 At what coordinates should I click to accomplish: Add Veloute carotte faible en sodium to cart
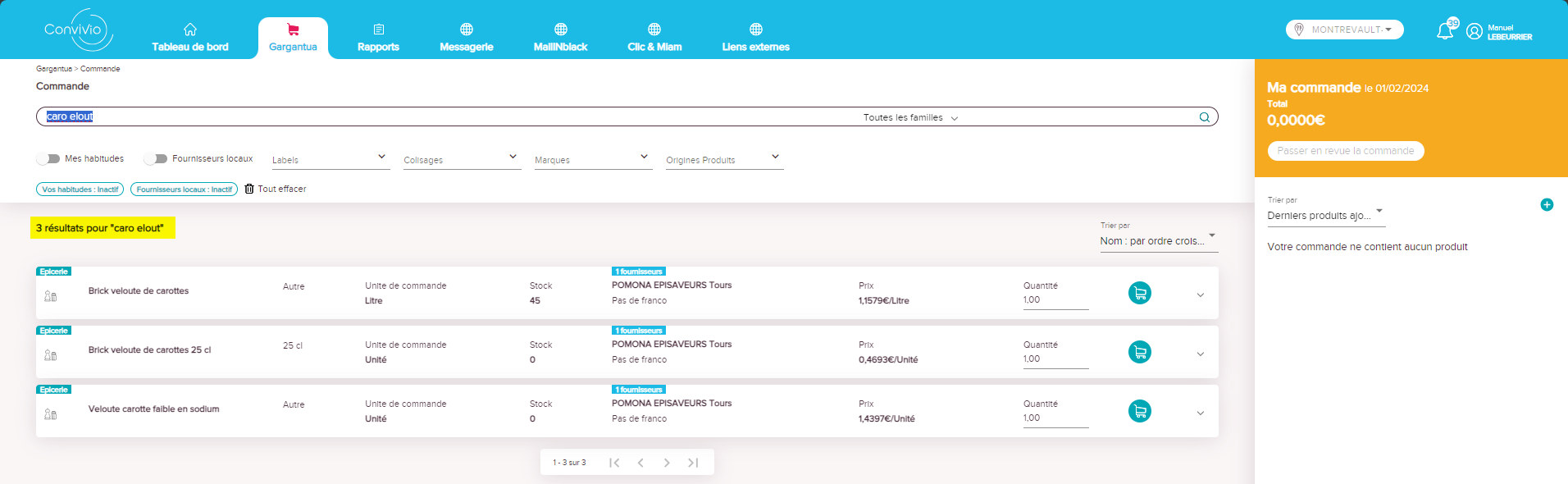coord(1140,411)
